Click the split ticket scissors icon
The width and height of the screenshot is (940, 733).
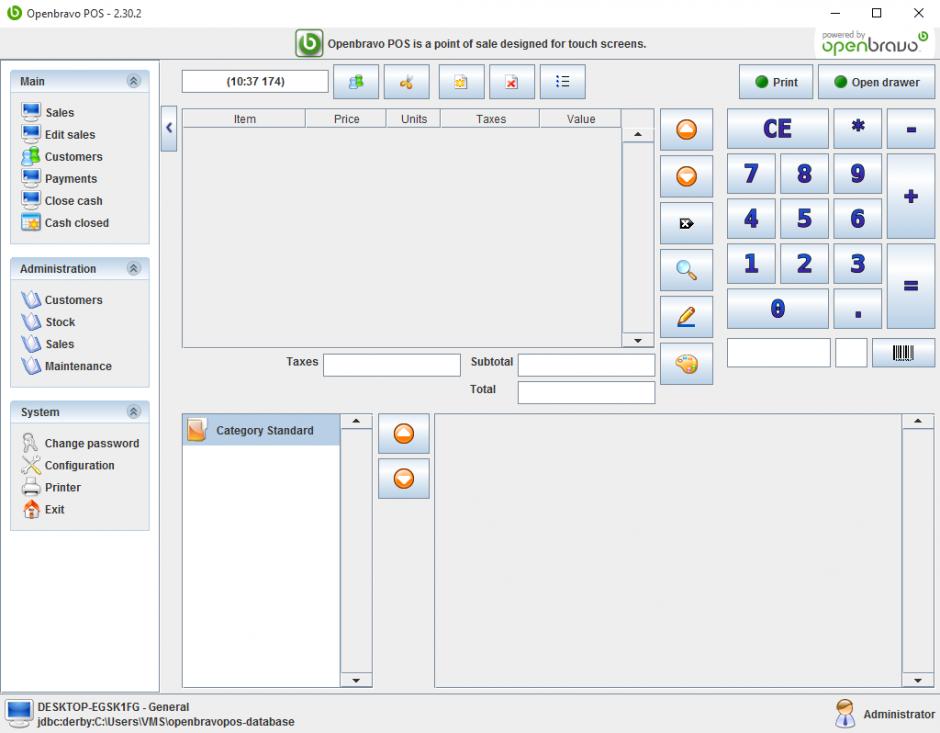click(406, 82)
